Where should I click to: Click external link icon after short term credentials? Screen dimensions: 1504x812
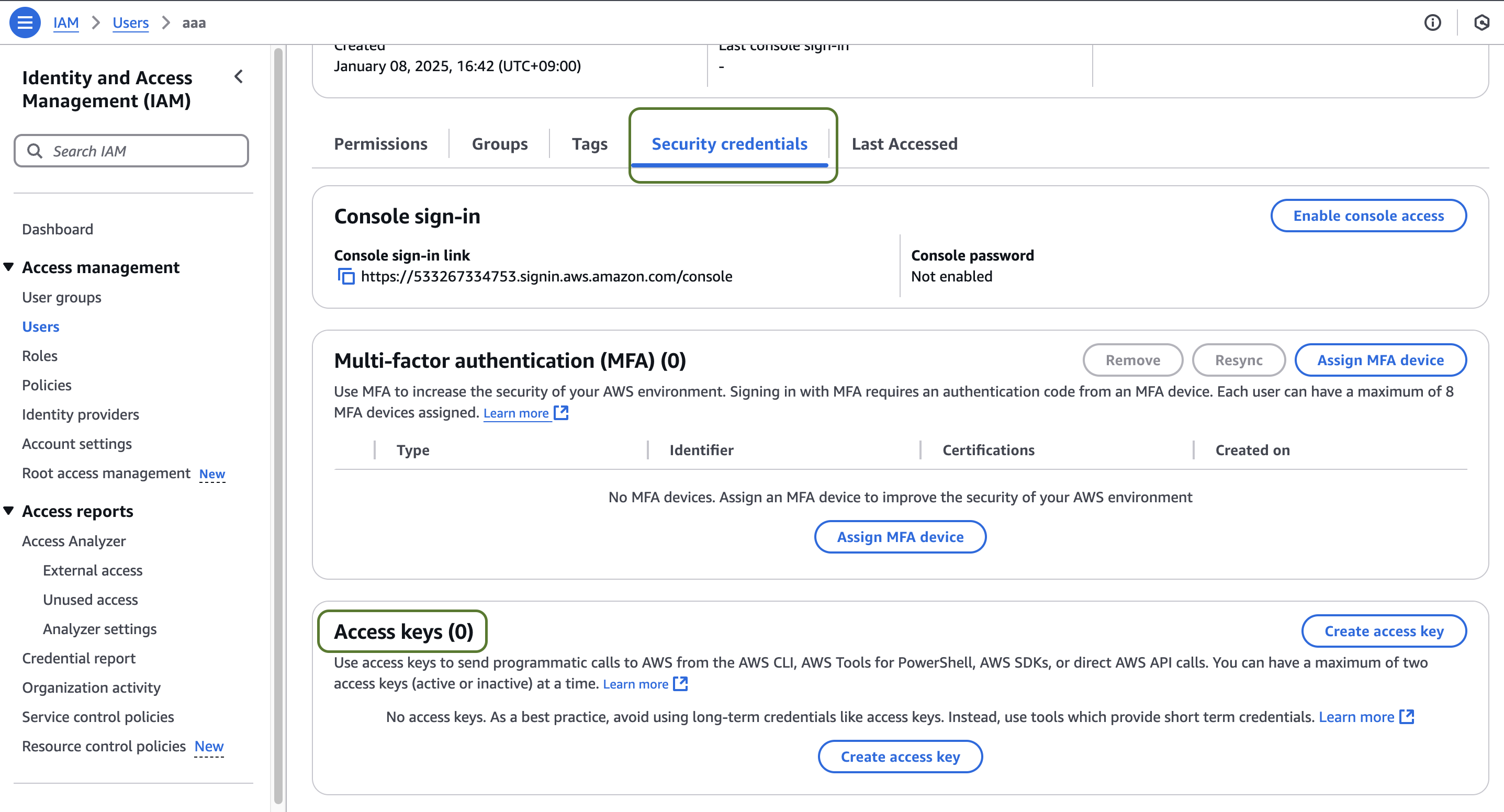pos(1407,717)
